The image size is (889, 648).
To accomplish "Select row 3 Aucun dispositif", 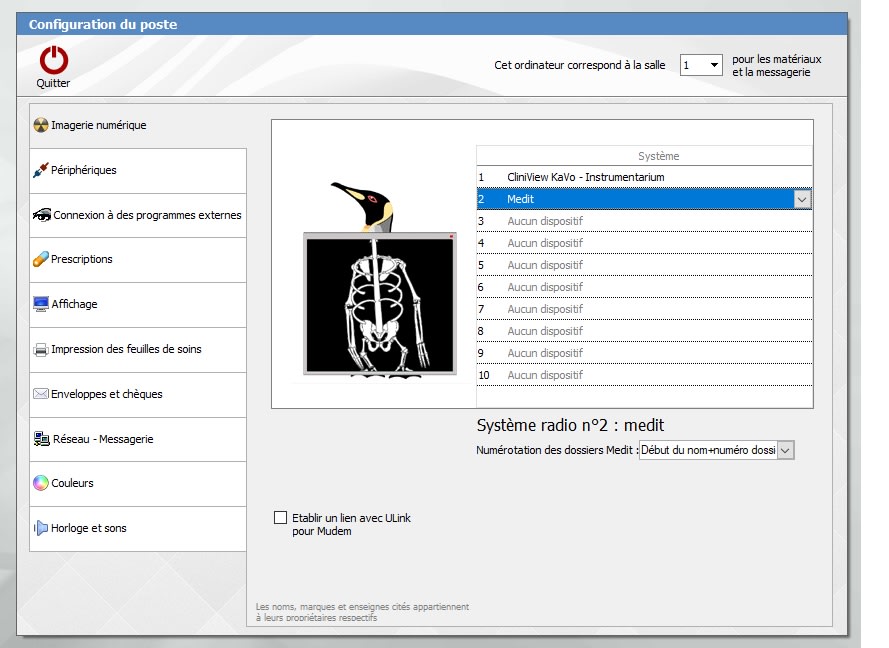I will pyautogui.click(x=545, y=221).
